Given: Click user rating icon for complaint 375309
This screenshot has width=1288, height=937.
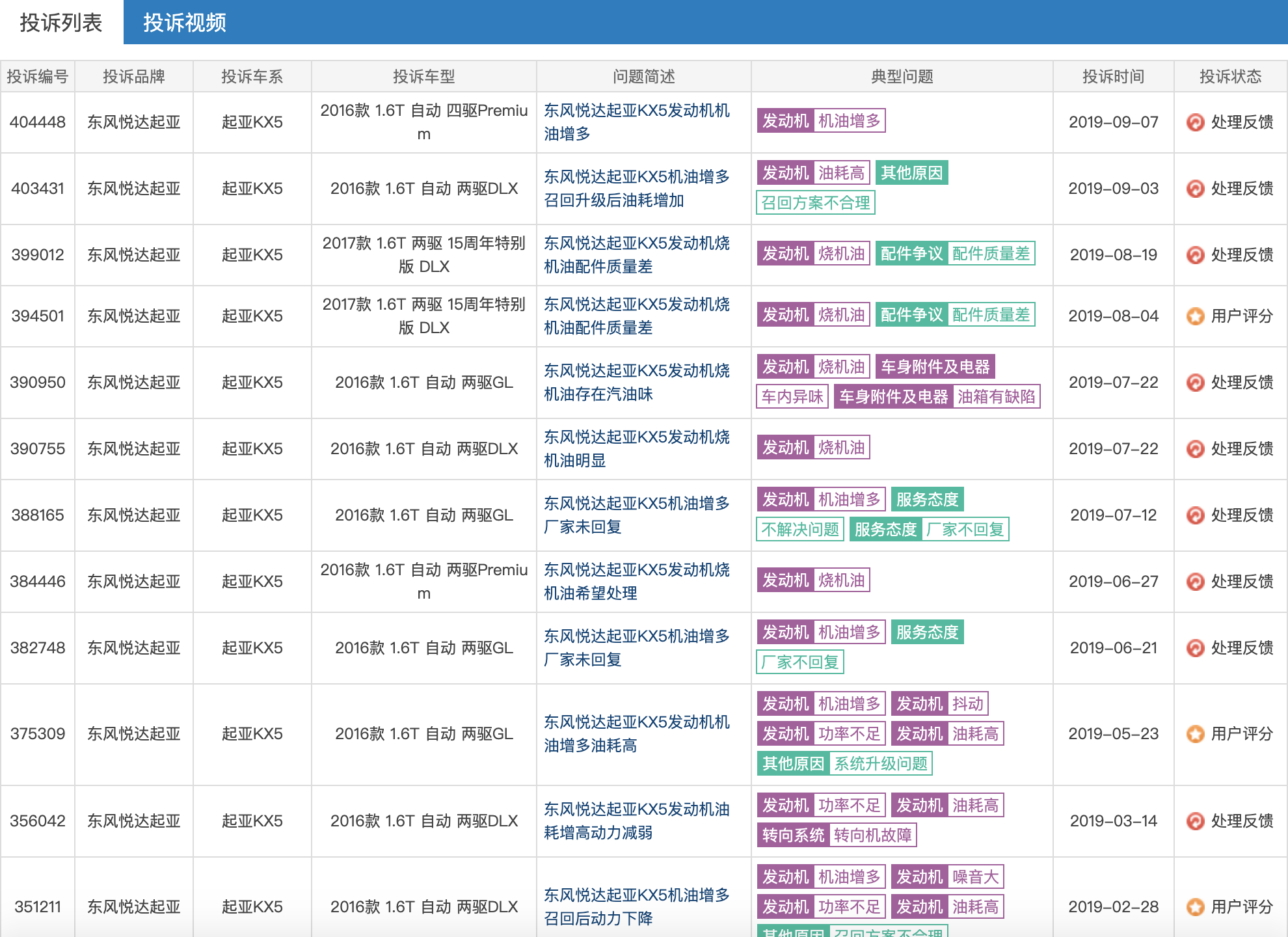Looking at the screenshot, I should tap(1195, 734).
